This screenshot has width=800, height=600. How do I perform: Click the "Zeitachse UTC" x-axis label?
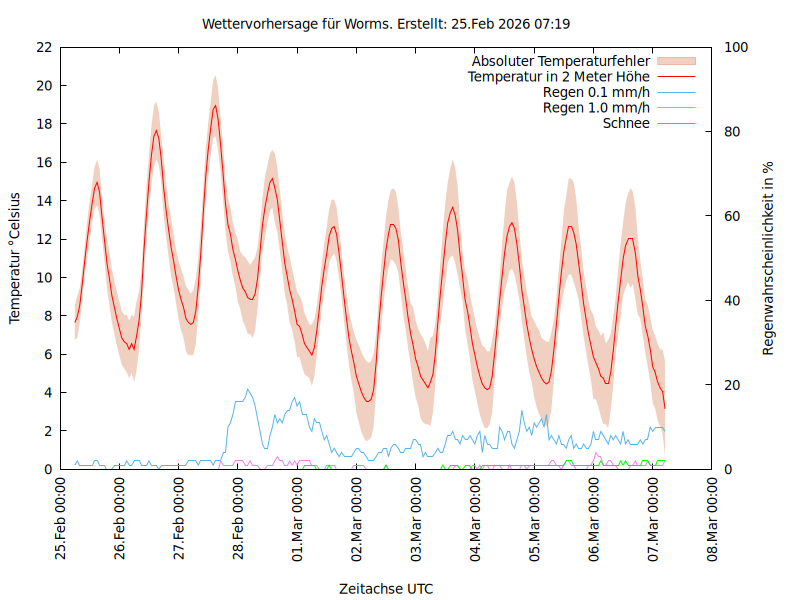(386, 588)
